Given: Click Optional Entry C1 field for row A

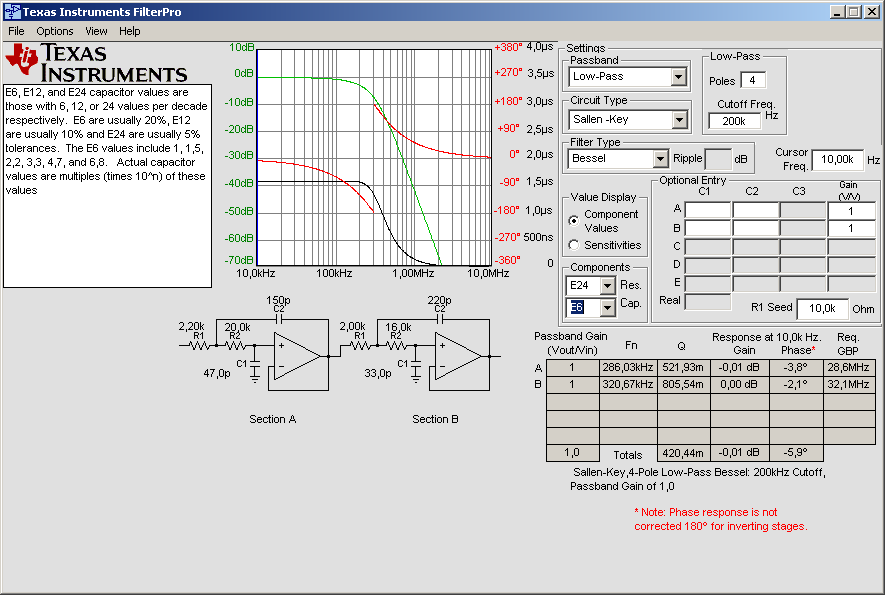Looking at the screenshot, I should pyautogui.click(x=708, y=211).
